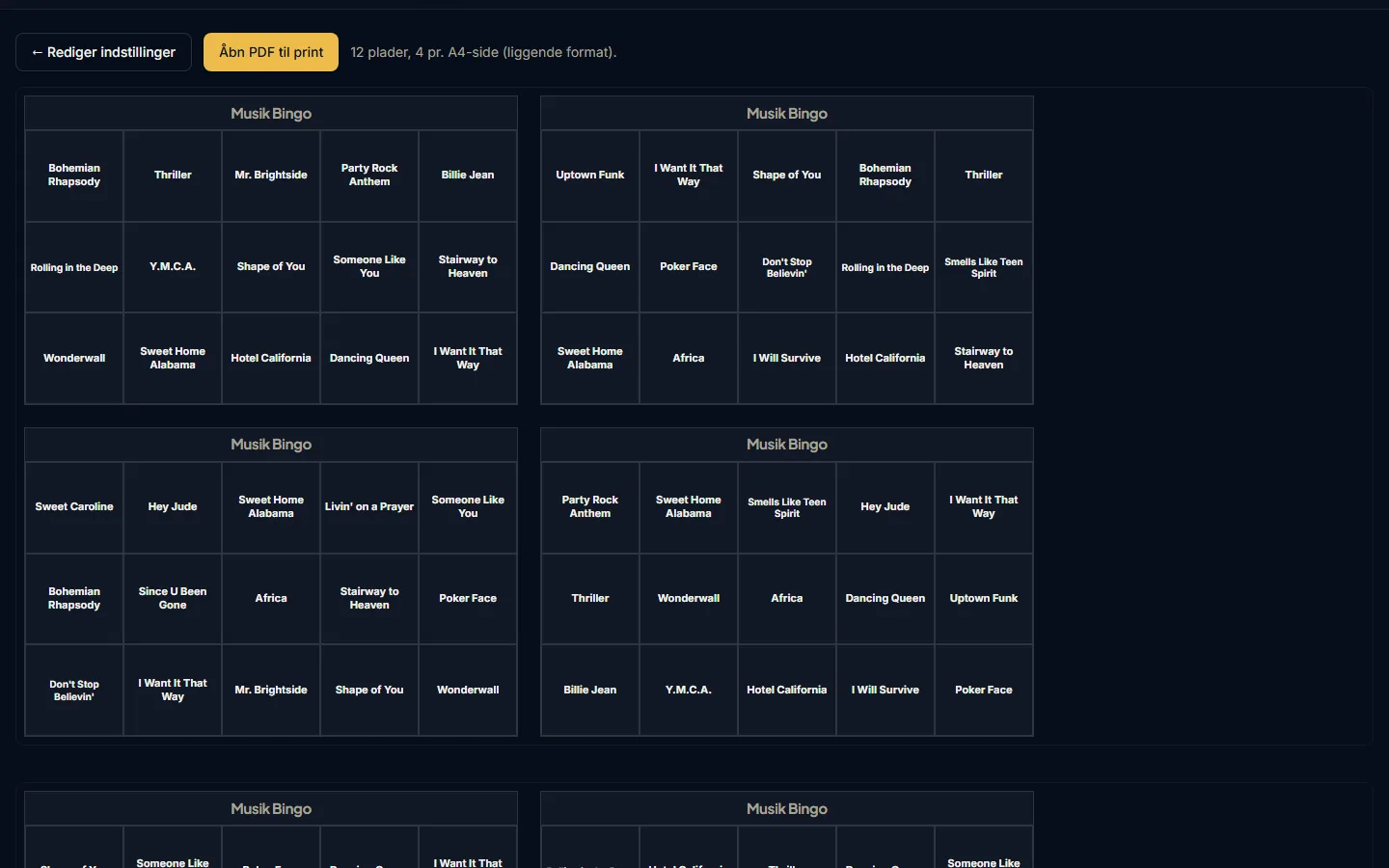
Task: Click Mr. Brightside in the first card's top row
Action: coord(271,176)
